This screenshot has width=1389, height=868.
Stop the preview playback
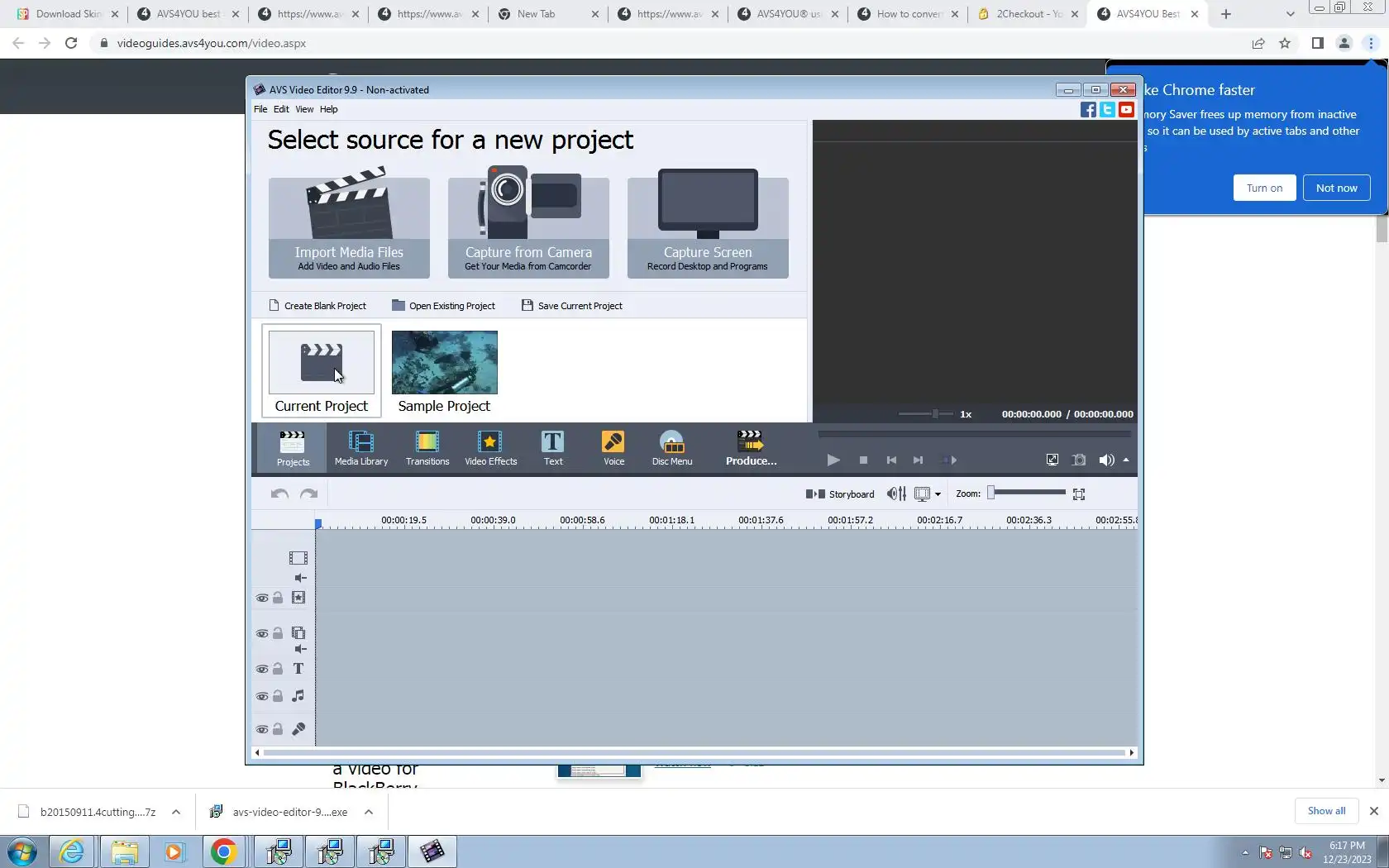863,460
